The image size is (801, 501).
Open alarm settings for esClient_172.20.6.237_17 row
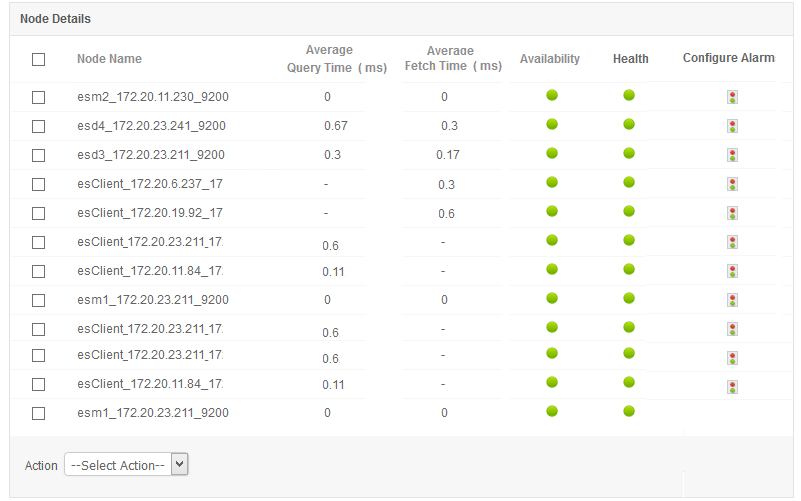(733, 184)
